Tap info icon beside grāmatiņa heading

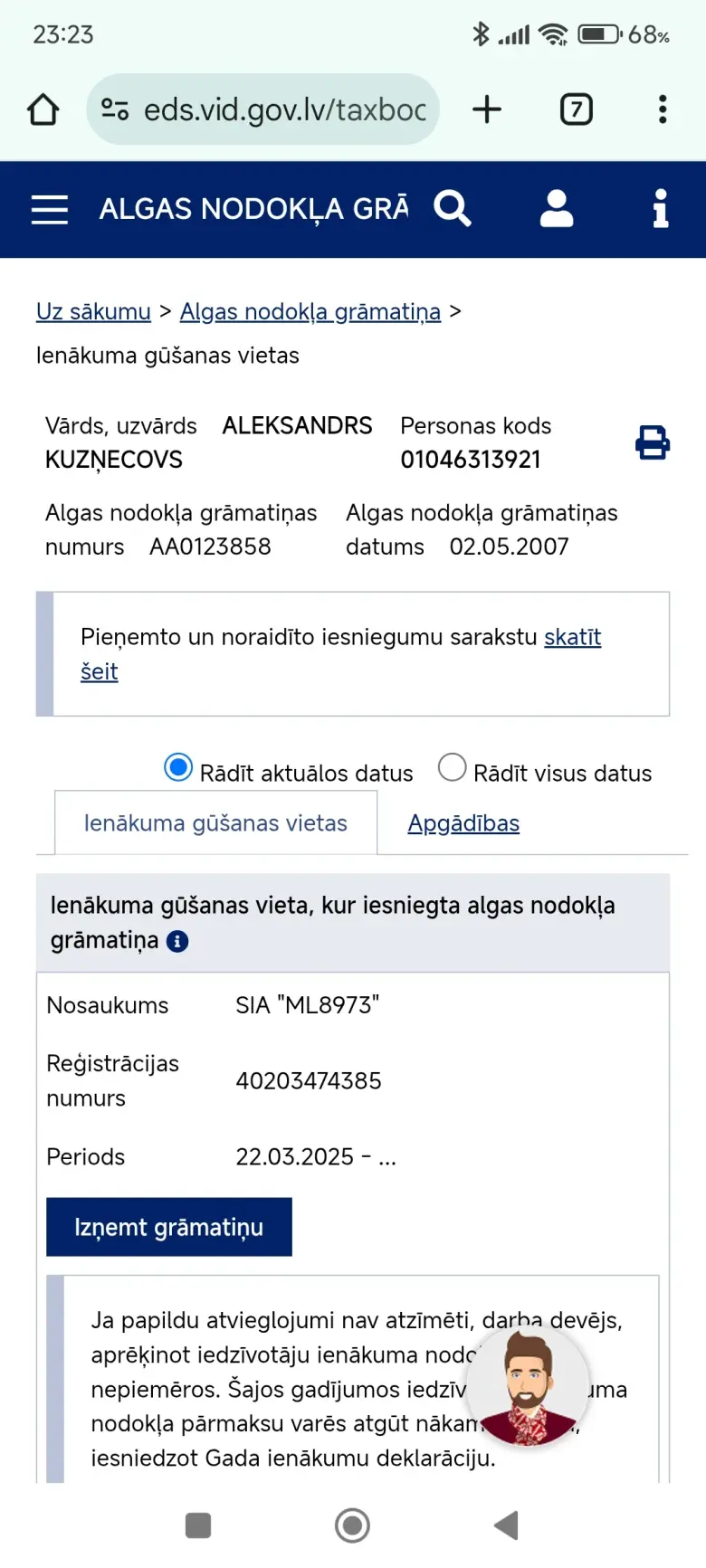[178, 942]
